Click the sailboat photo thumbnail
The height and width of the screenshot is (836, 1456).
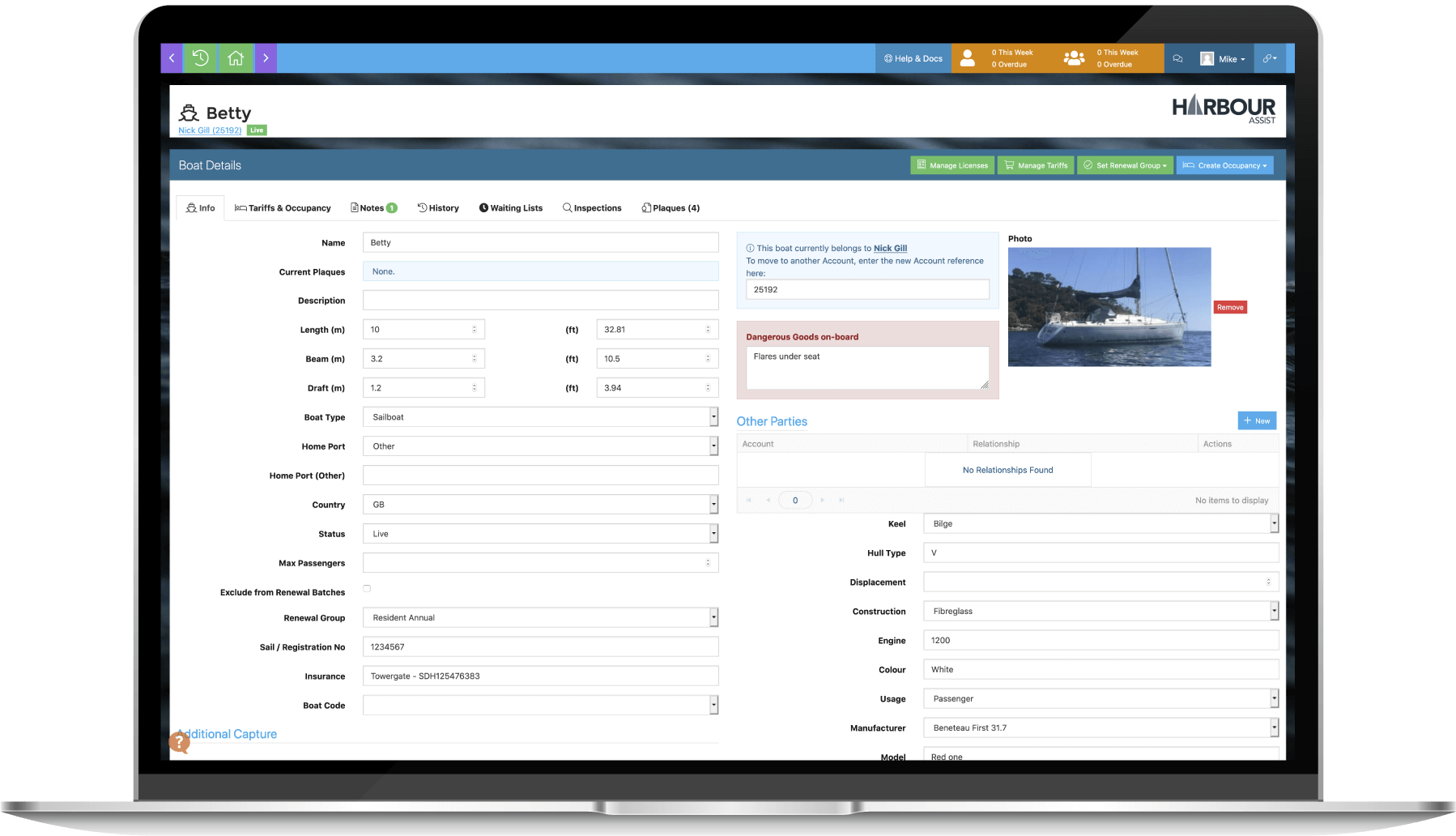pyautogui.click(x=1109, y=307)
